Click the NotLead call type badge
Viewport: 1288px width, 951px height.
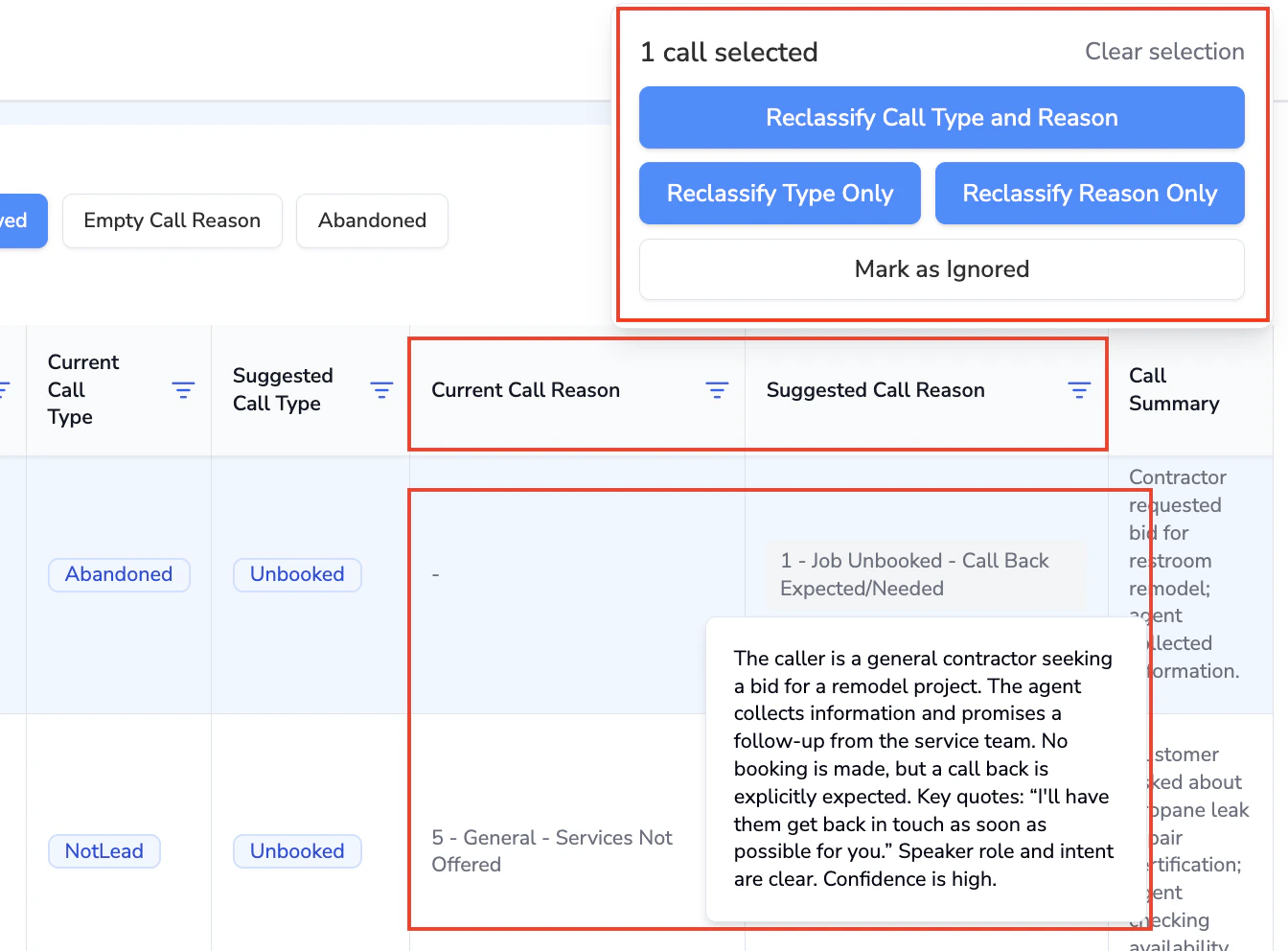pyautogui.click(x=104, y=851)
